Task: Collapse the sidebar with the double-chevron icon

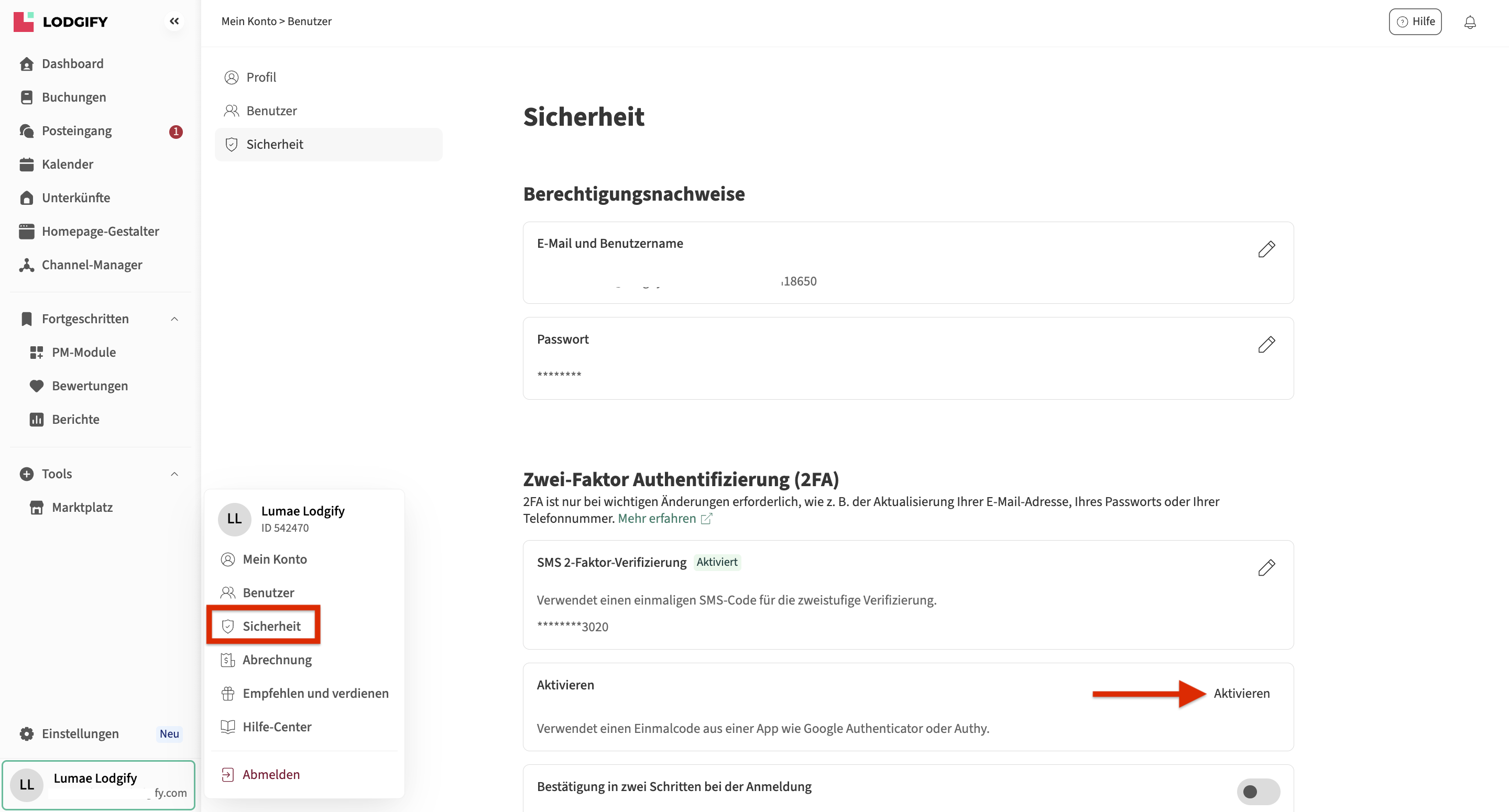Action: pyautogui.click(x=174, y=21)
